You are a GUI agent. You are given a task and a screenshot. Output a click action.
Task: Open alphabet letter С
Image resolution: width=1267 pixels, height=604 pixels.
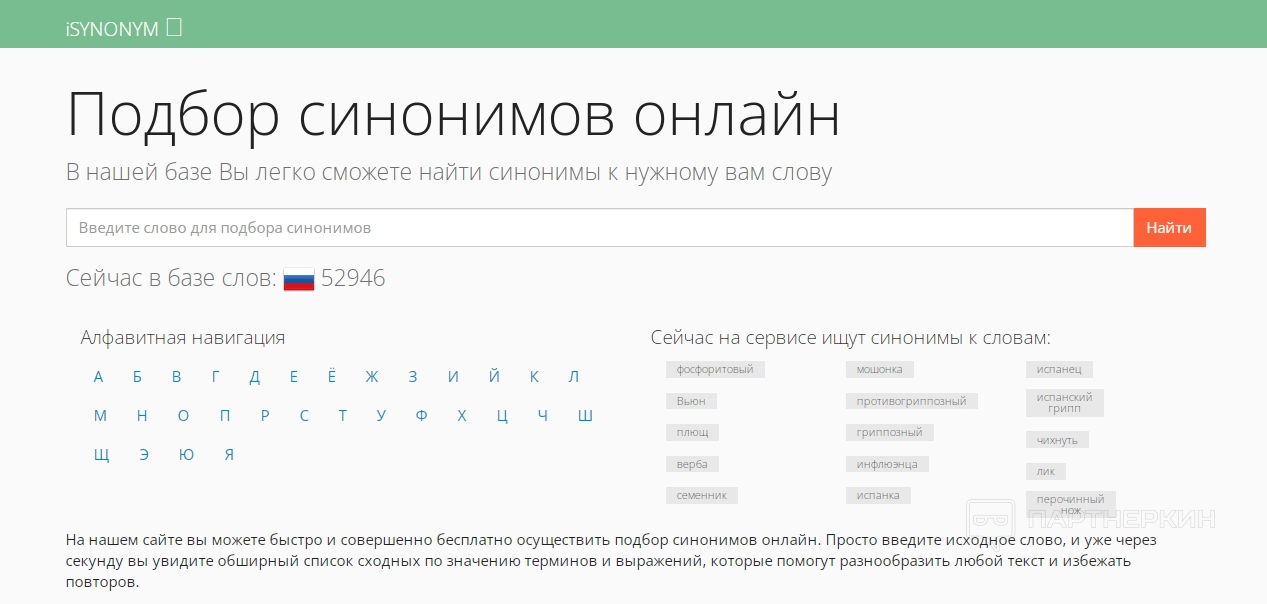[304, 416]
